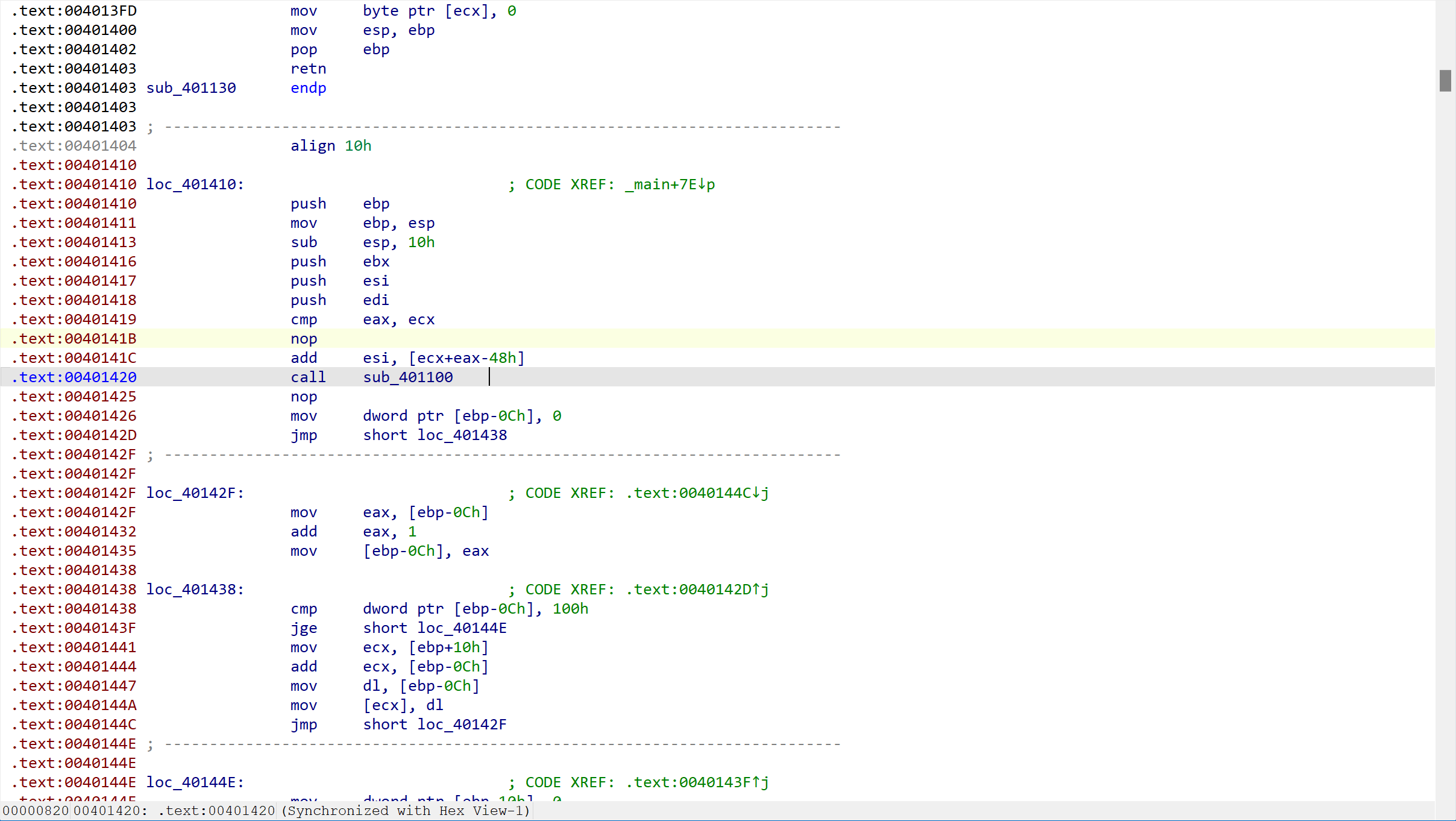Follow the .text:0040144C code xref
1456x821 pixels.
tap(697, 493)
